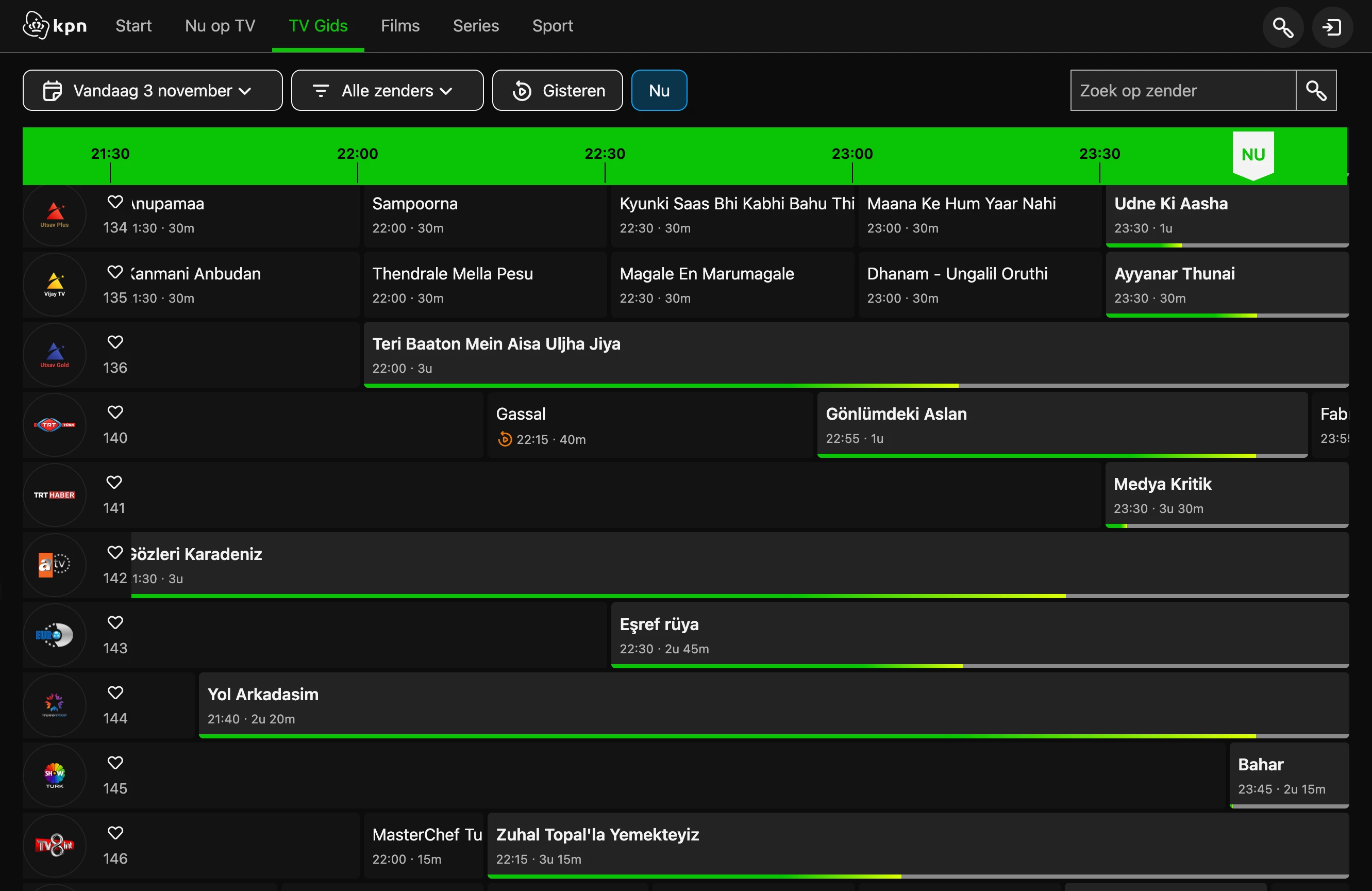Click the login arrow icon
Viewport: 1372px width, 891px height.
pos(1332,27)
